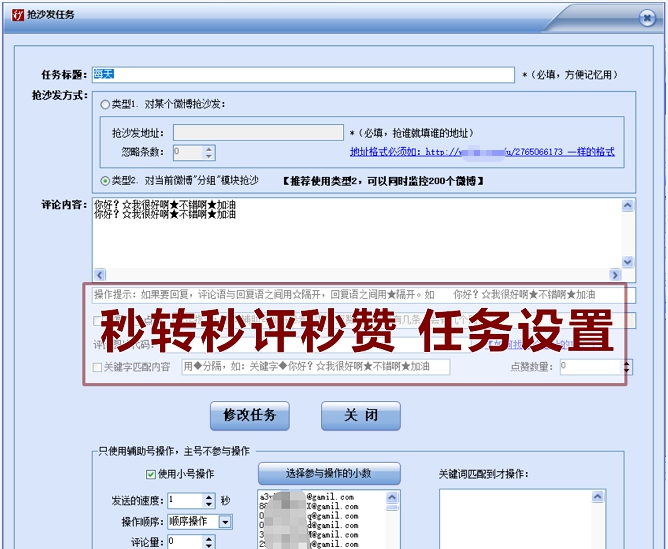The height and width of the screenshot is (549, 668).
Task: Click left arrow of 评论内容 horizontal scrollbar
Action: pos(100,275)
